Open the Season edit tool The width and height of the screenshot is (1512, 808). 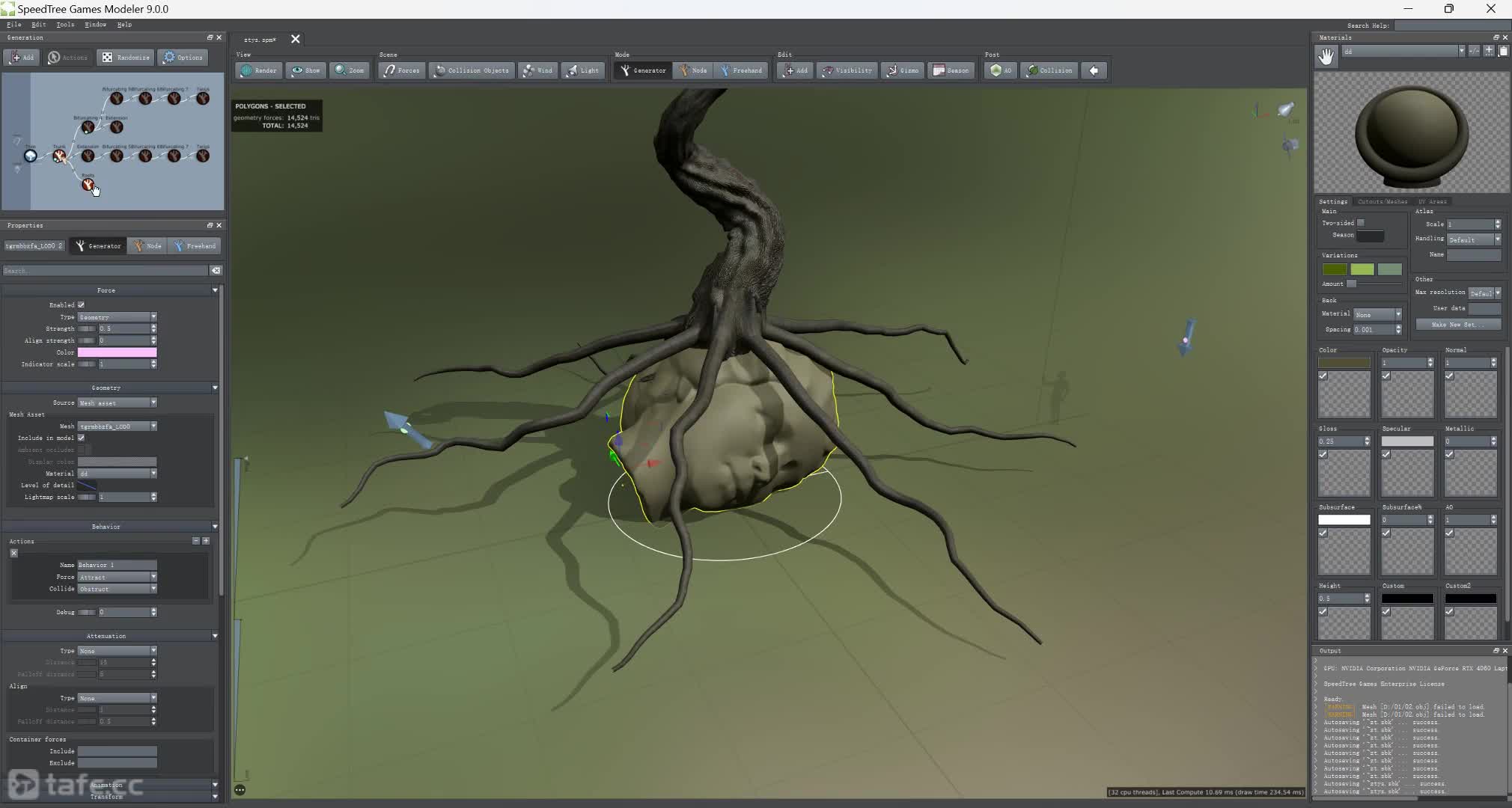(951, 70)
